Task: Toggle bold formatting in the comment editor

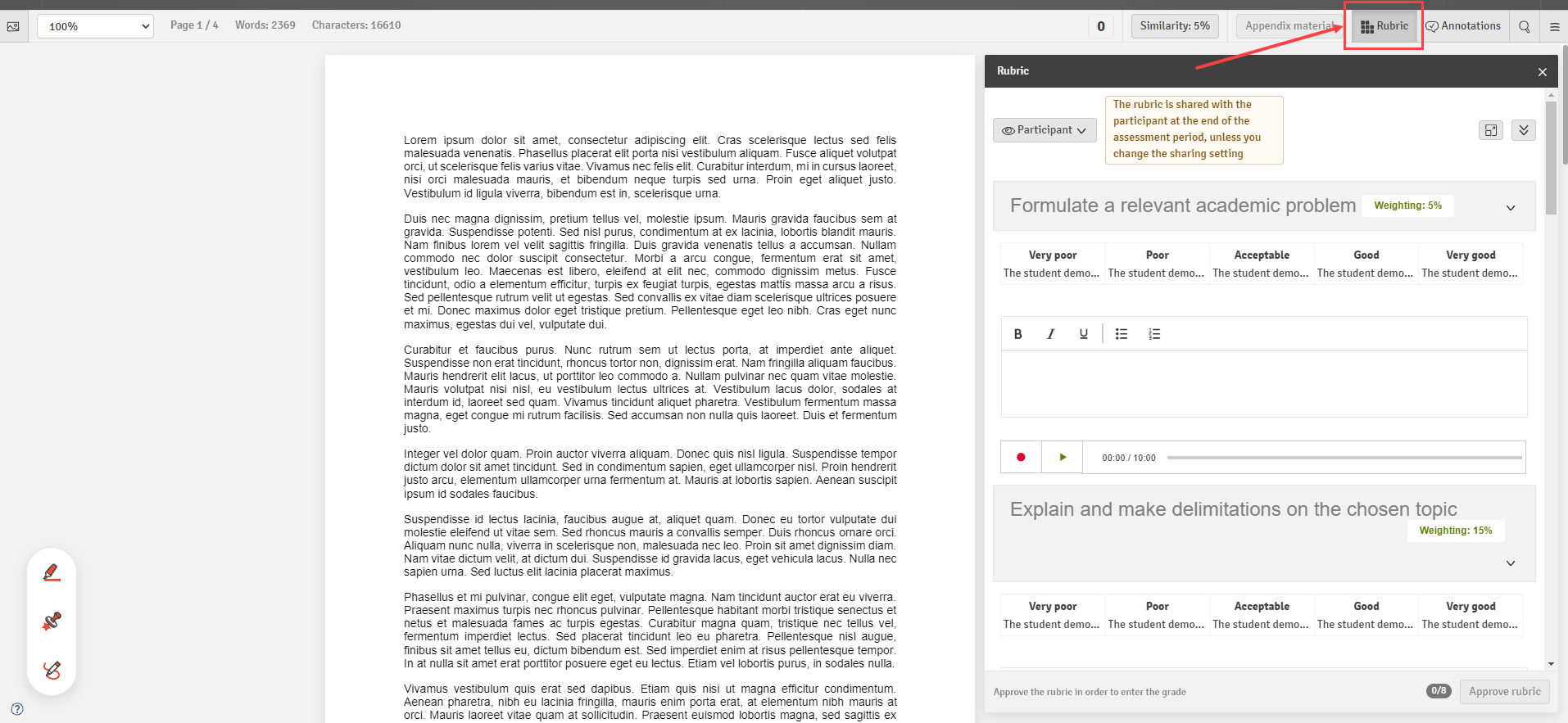Action: click(1018, 334)
